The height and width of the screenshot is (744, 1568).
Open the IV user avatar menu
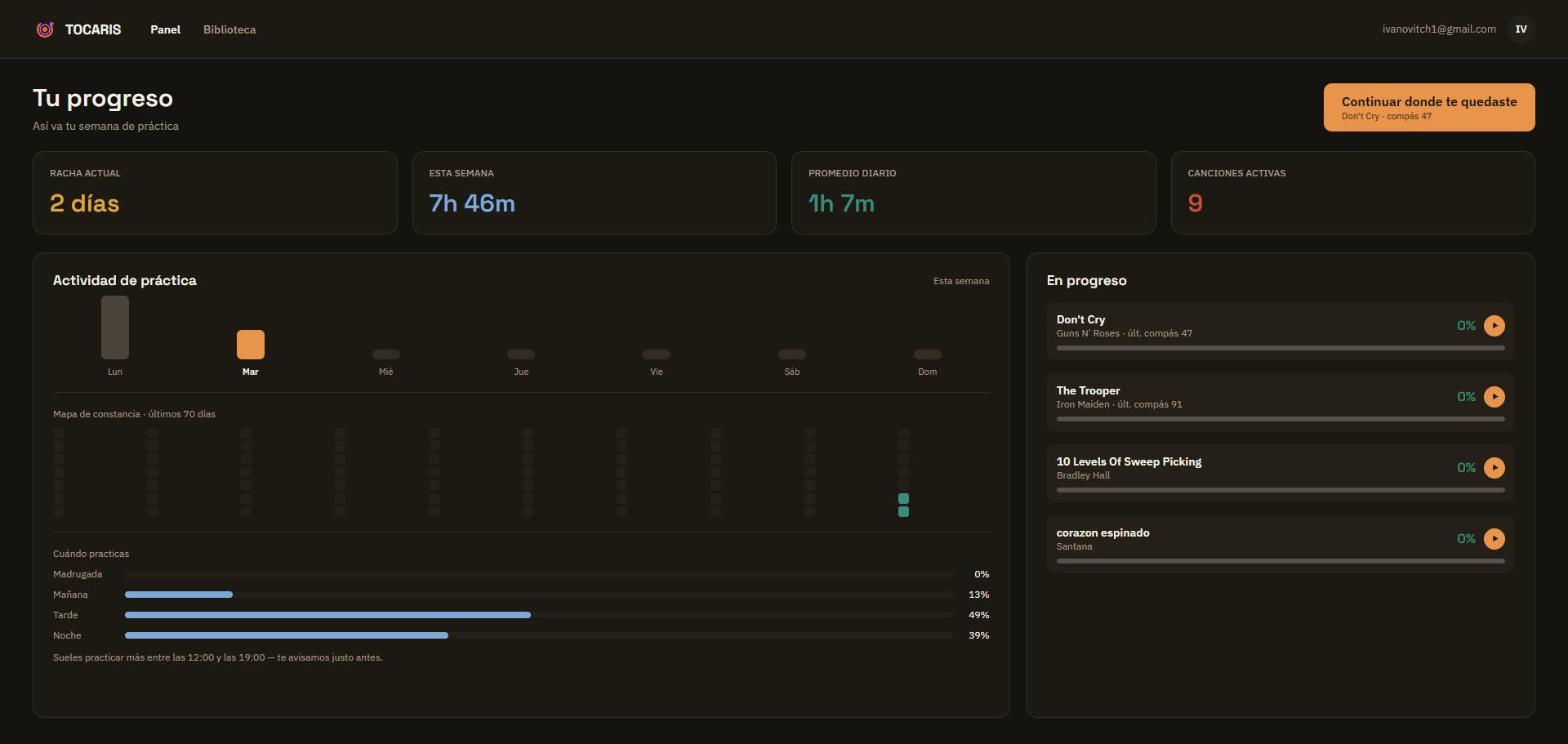(x=1521, y=29)
